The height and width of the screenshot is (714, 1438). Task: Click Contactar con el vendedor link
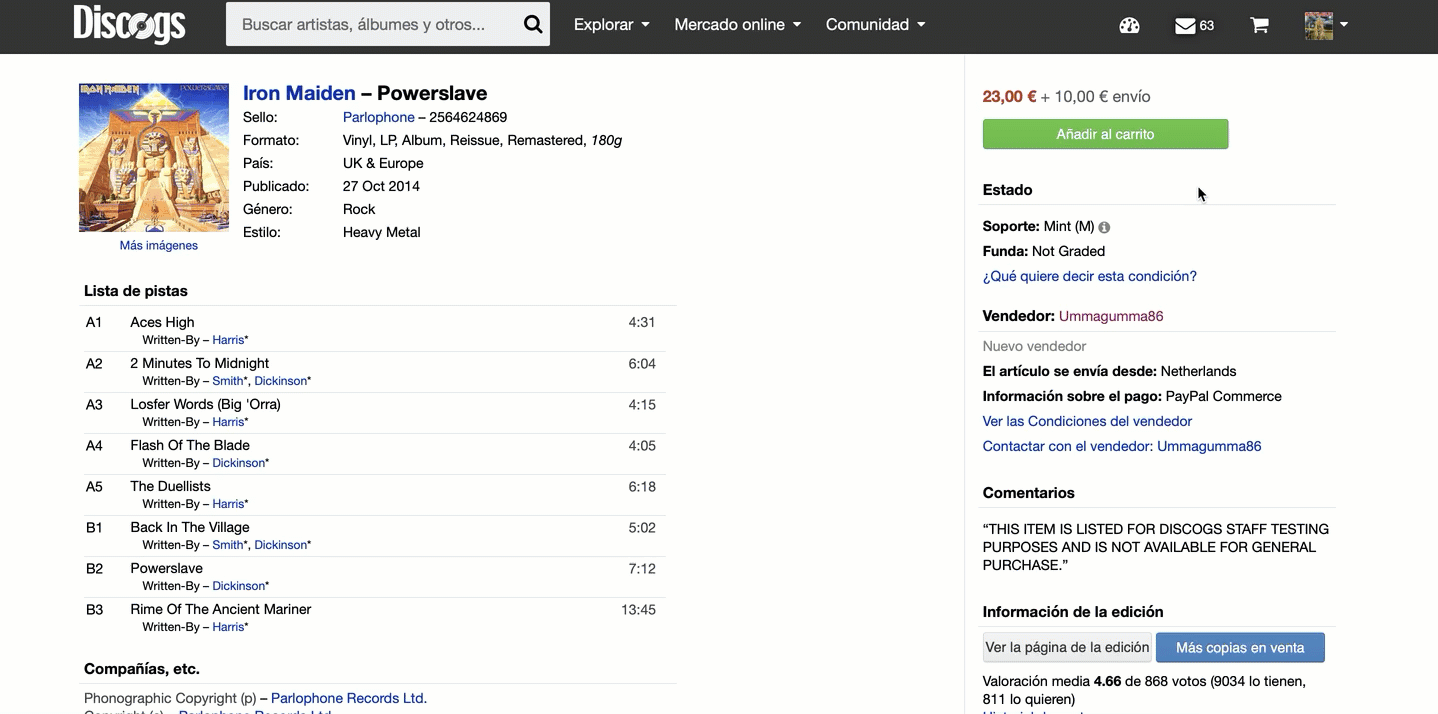tap(1122, 446)
